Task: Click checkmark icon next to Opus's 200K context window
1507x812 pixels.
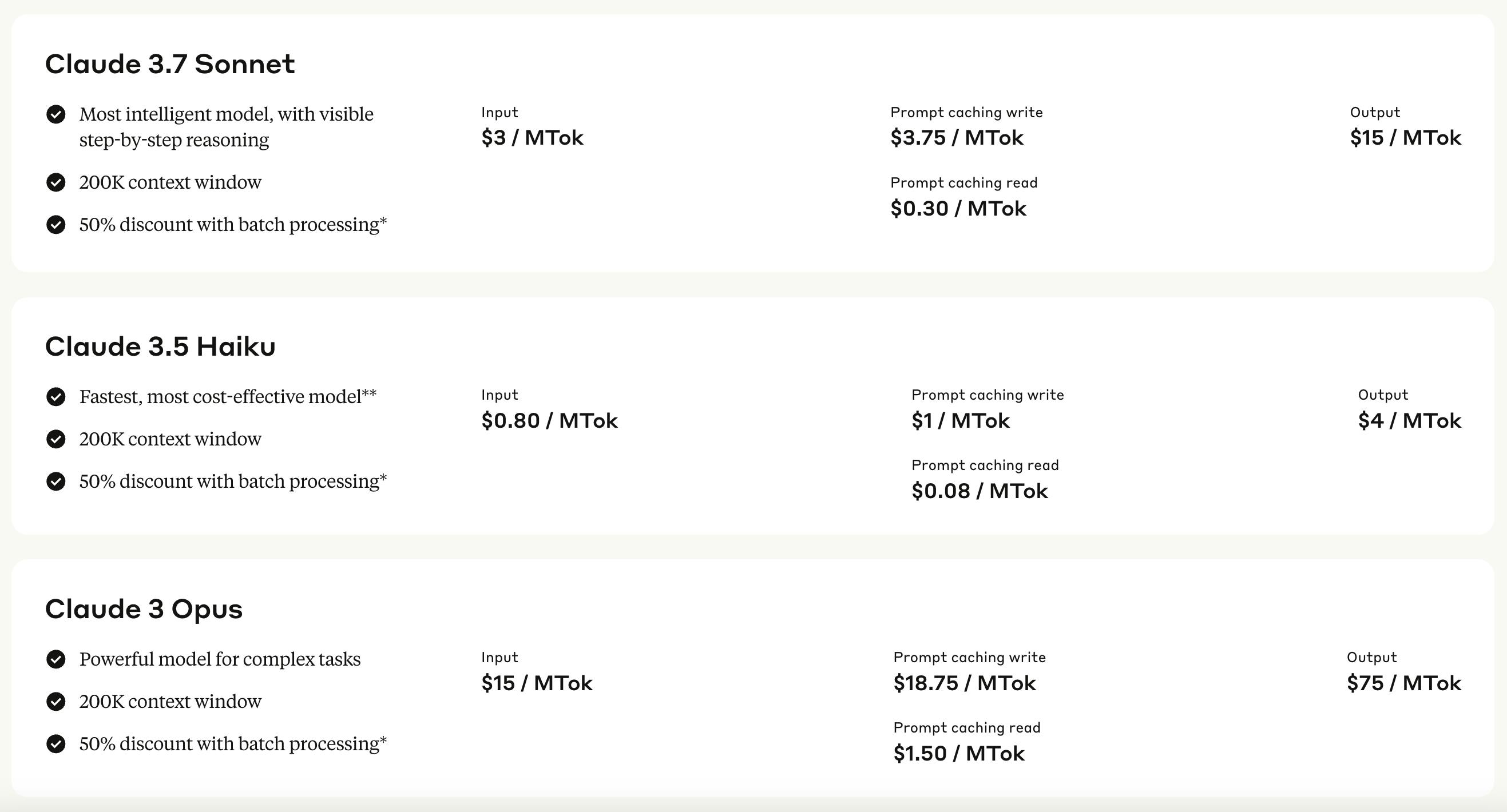Action: pos(55,702)
